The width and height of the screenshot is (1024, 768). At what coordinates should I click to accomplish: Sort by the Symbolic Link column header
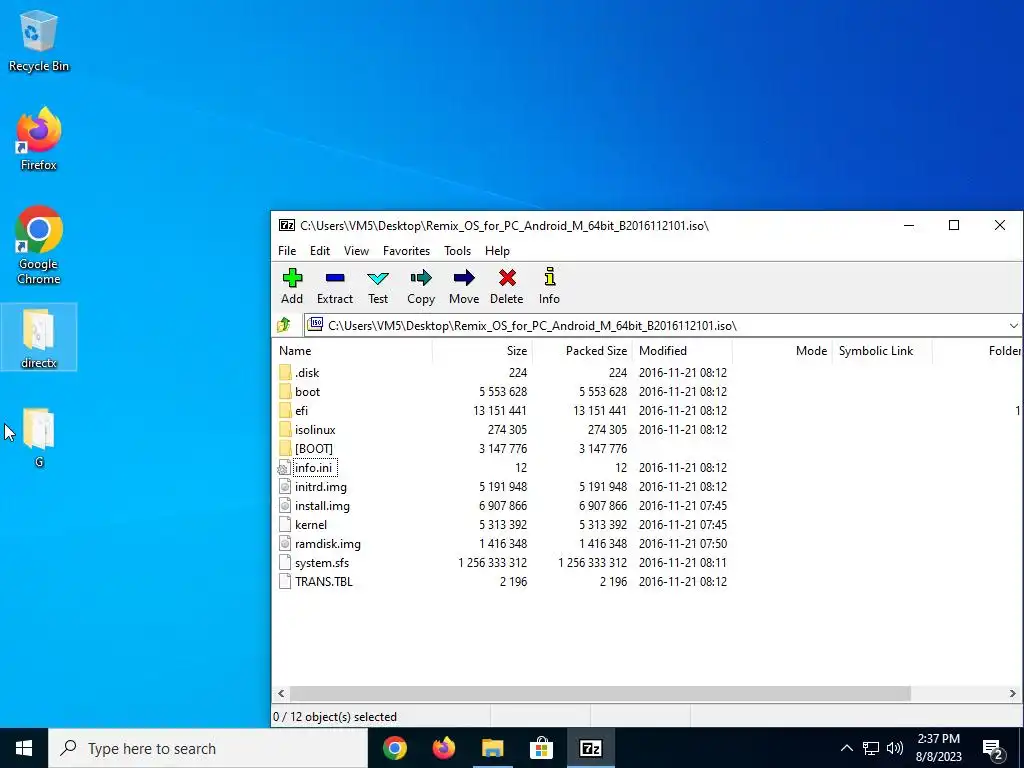click(x=882, y=351)
